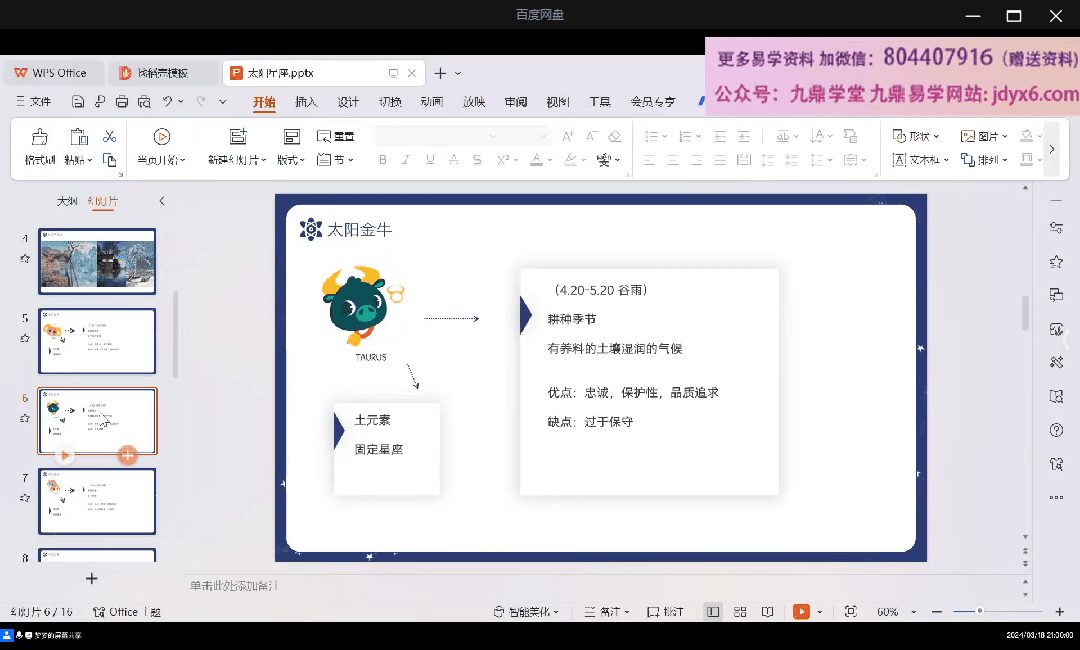
Task: Open the Picture (图片) dropdown
Action: point(984,136)
